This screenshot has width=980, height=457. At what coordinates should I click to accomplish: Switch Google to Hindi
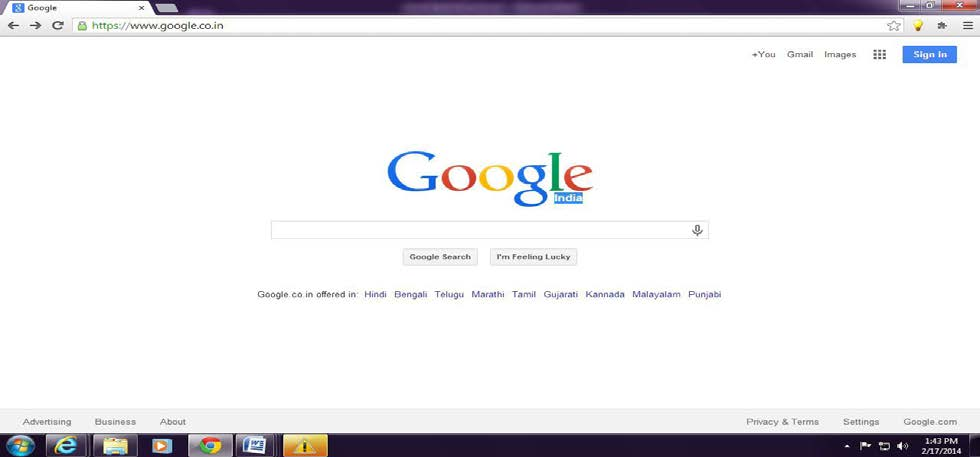(x=375, y=294)
